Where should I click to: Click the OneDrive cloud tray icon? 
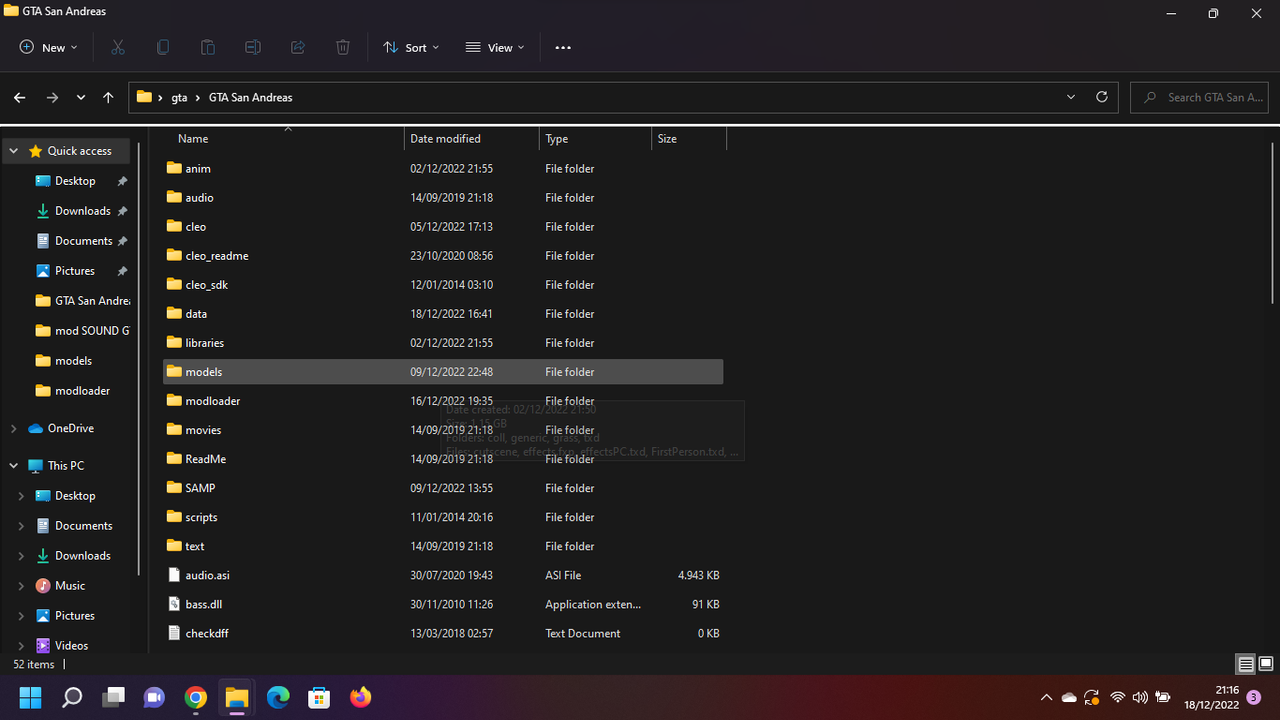click(1069, 697)
